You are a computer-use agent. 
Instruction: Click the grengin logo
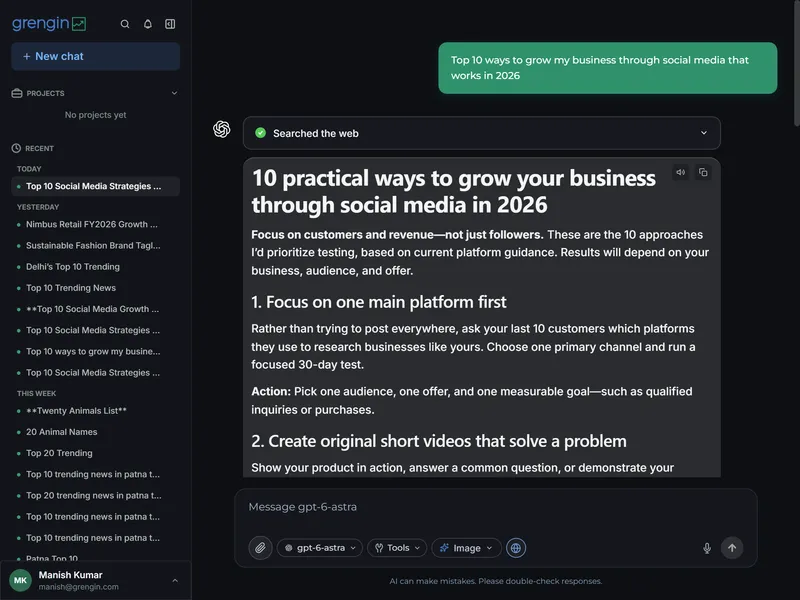click(49, 23)
